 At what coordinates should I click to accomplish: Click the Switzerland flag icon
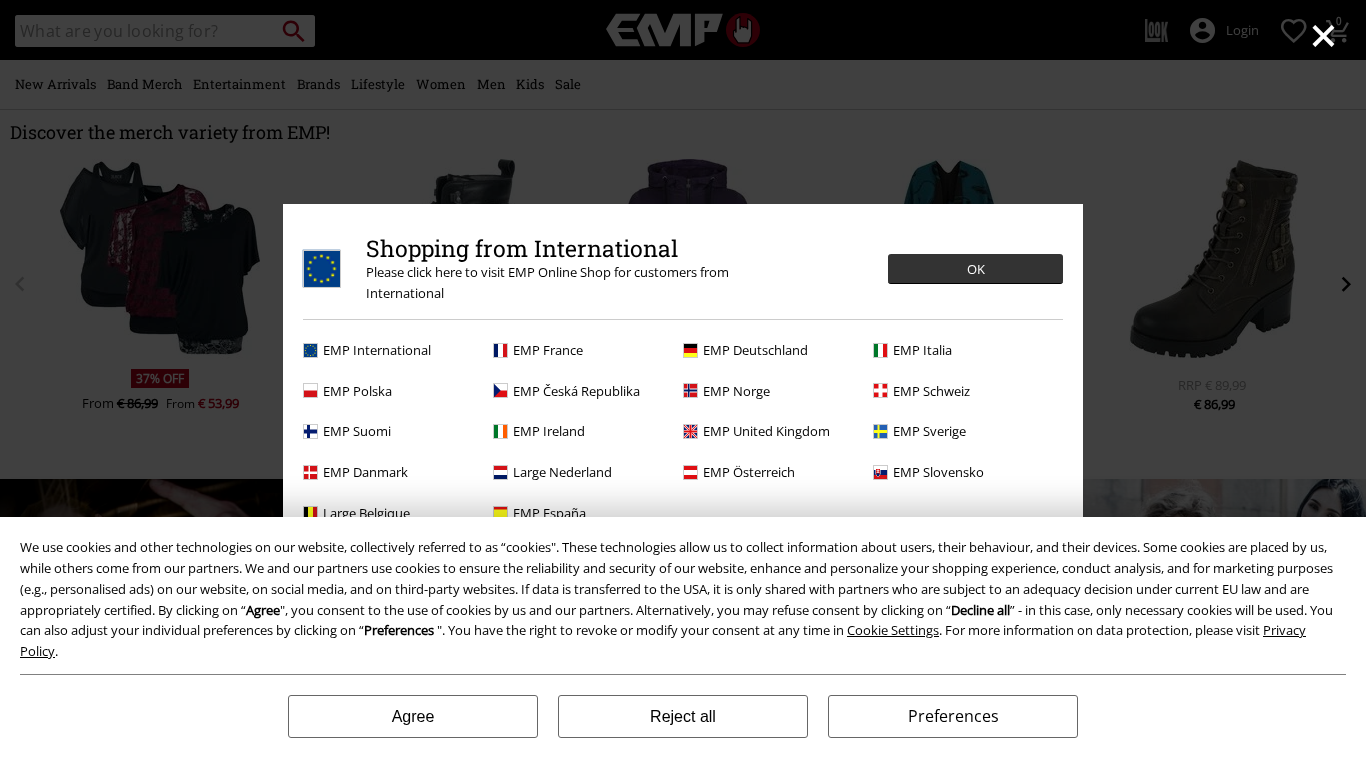click(880, 391)
